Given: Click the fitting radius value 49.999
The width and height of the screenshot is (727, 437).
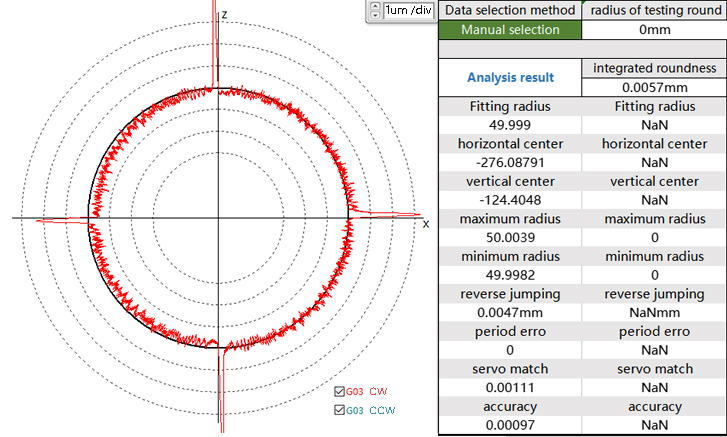Looking at the screenshot, I should coord(510,124).
